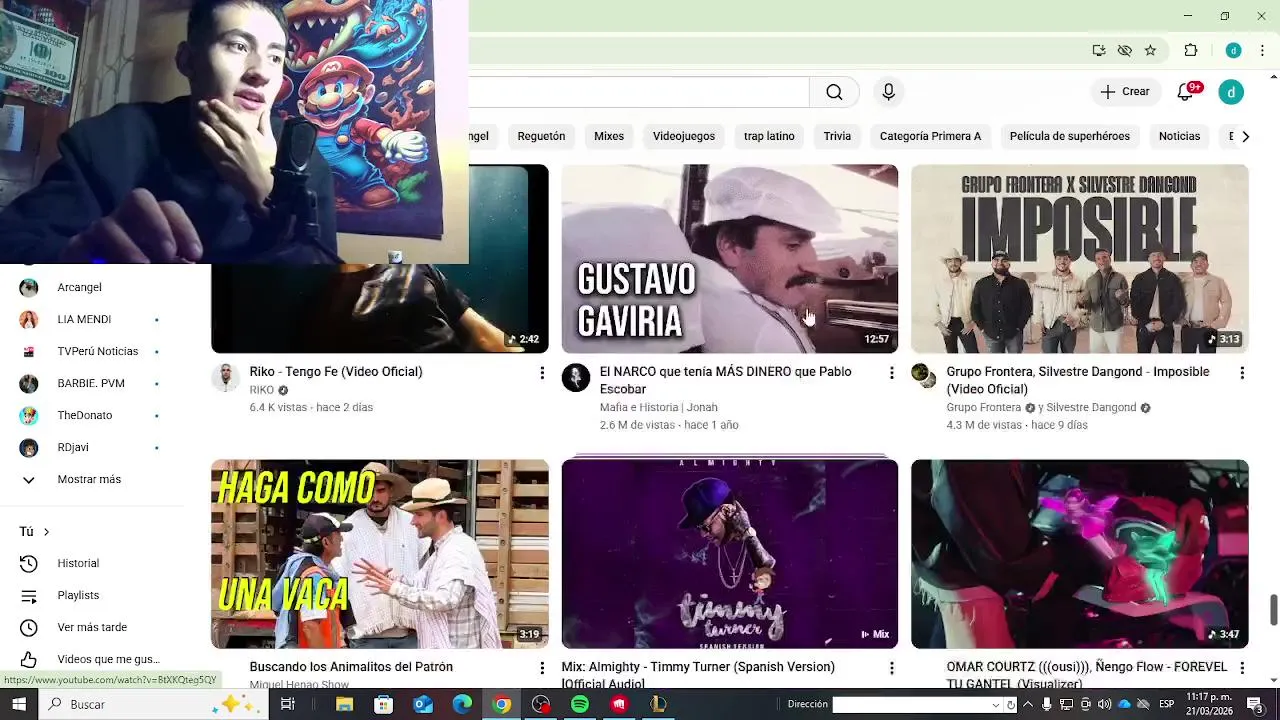Screen dimensions: 1280x720
Task: Open Task View on the taskbar
Action: (x=288, y=704)
